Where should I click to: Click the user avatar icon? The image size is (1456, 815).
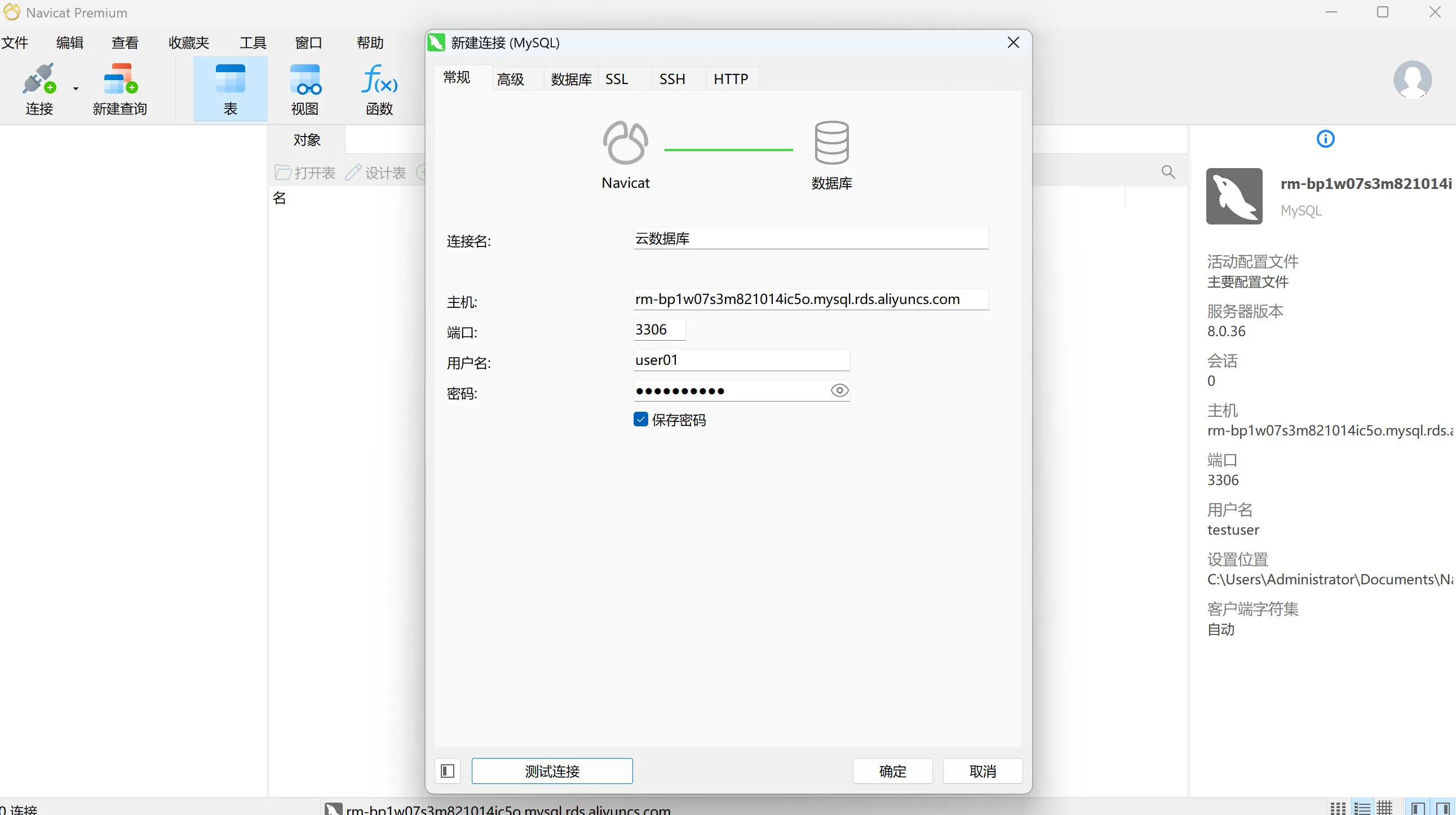click(1412, 80)
